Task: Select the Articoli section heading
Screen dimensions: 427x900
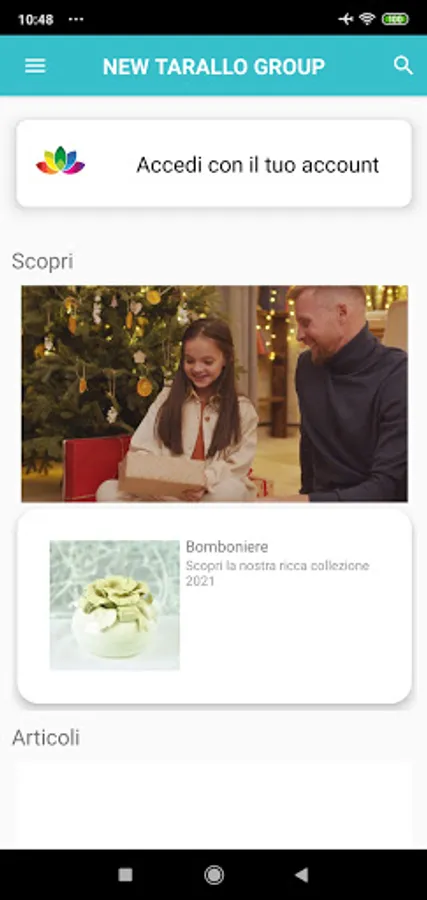Action: point(46,738)
